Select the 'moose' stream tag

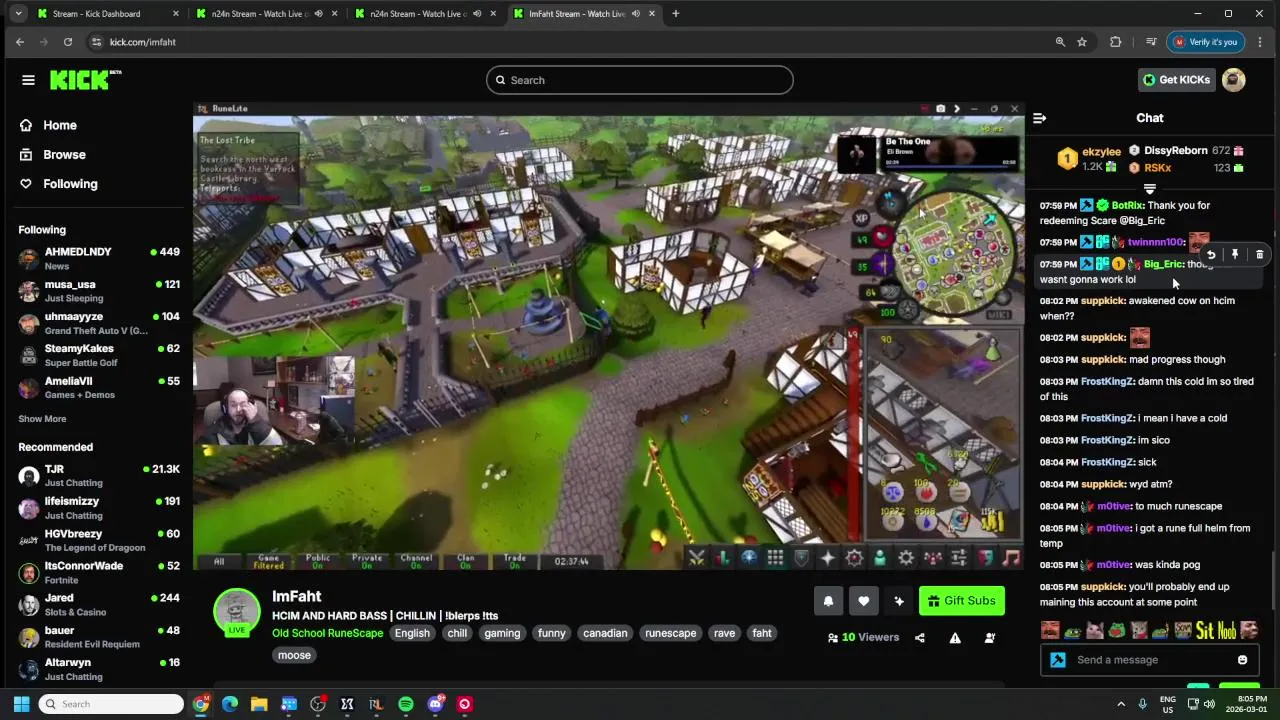(x=294, y=655)
